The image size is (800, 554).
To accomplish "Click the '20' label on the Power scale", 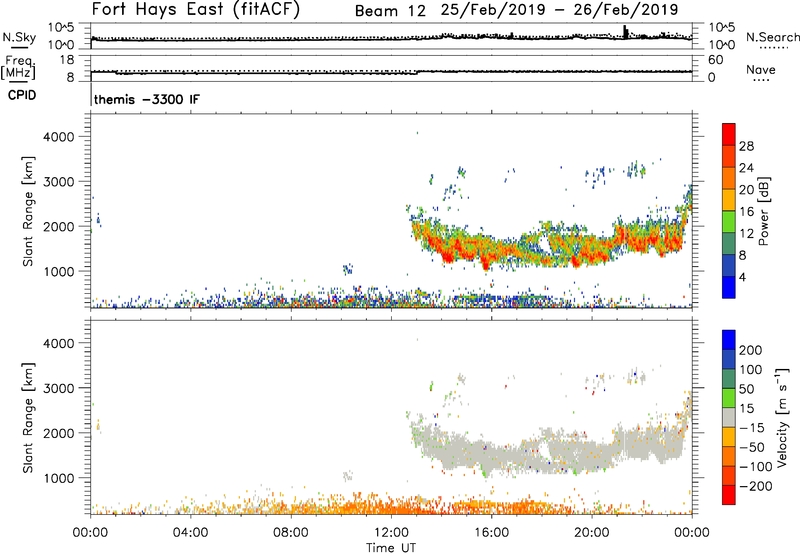I will pyautogui.click(x=746, y=190).
